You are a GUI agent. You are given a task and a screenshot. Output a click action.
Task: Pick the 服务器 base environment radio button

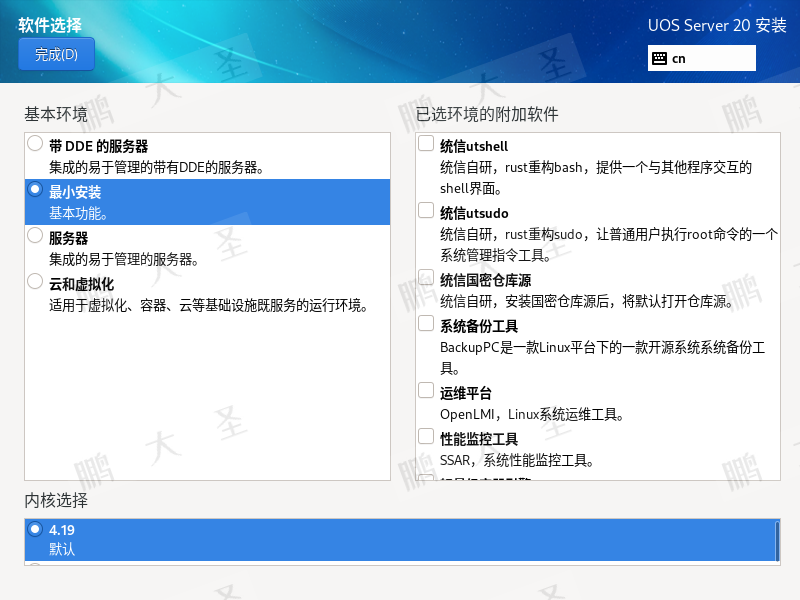tap(35, 235)
